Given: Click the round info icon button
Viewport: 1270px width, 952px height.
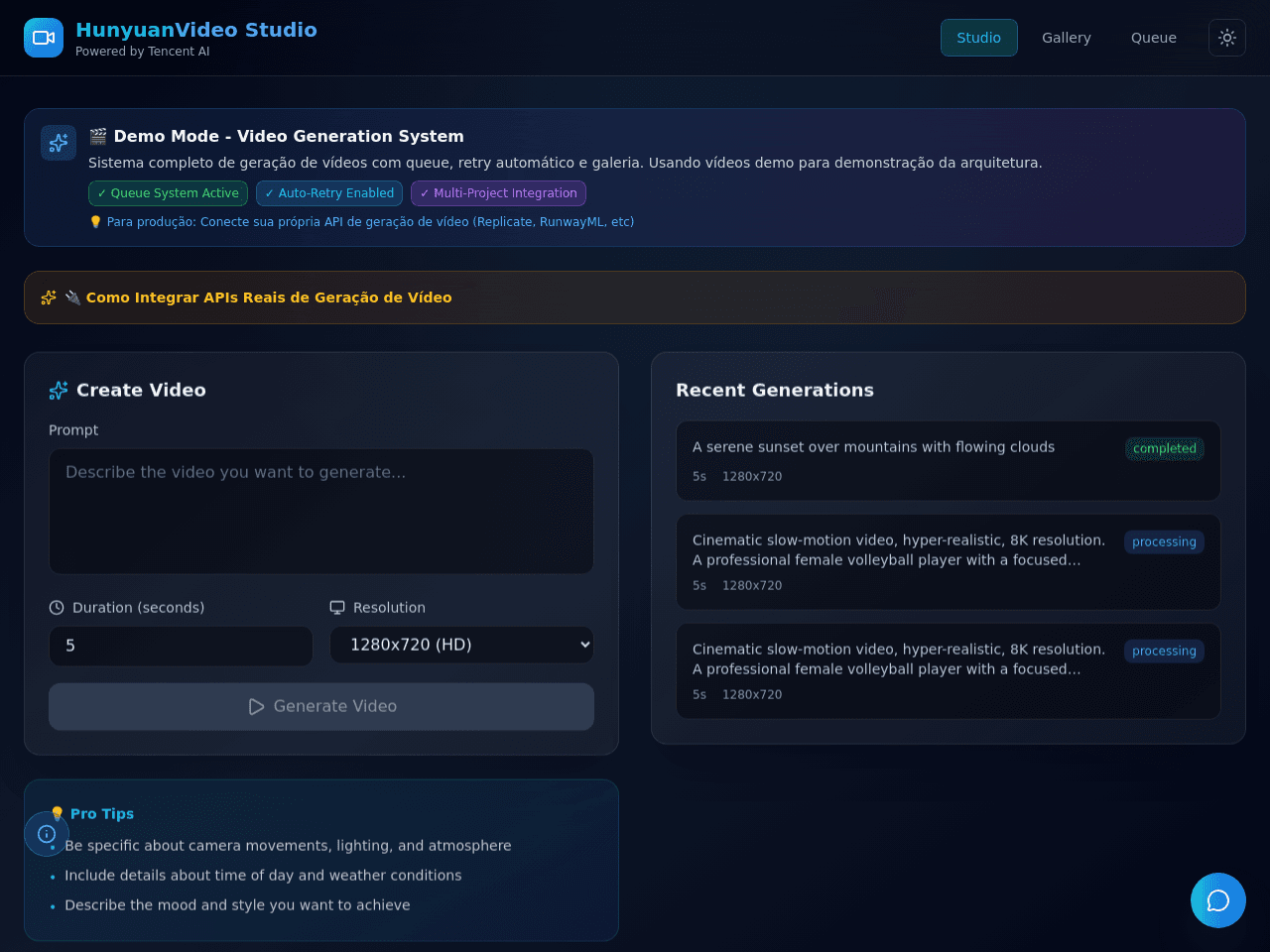Looking at the screenshot, I should click(47, 834).
